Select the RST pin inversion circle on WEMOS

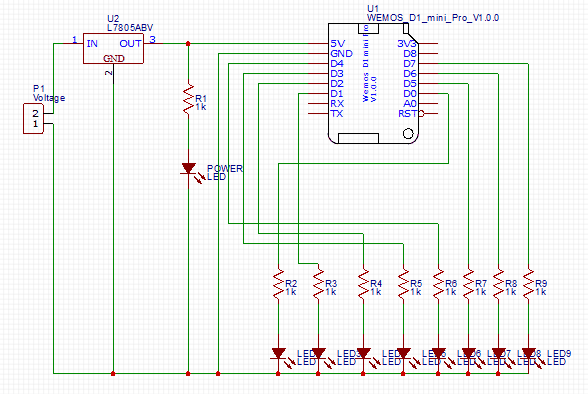click(x=421, y=114)
